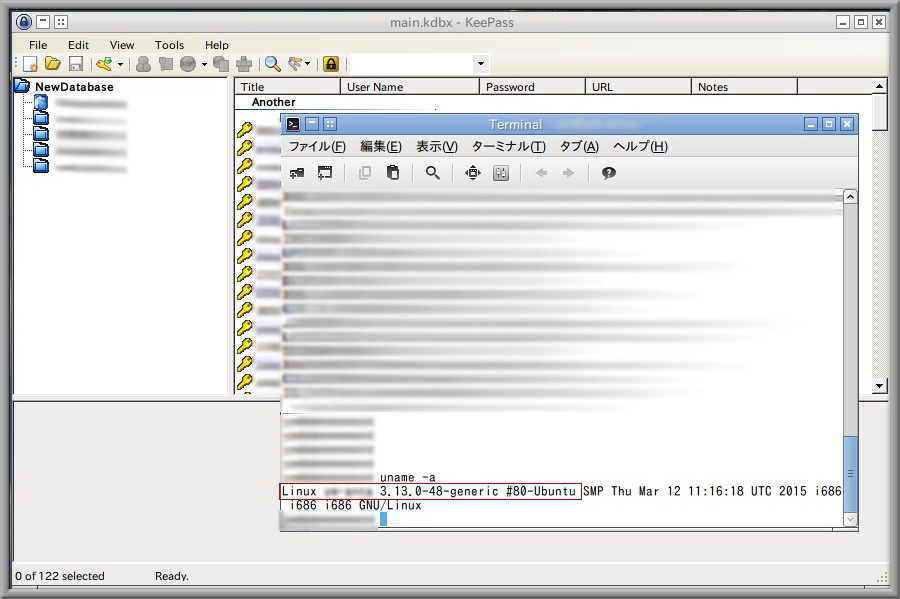Click into the KeePass quick search box
The width and height of the screenshot is (900, 599).
412,64
